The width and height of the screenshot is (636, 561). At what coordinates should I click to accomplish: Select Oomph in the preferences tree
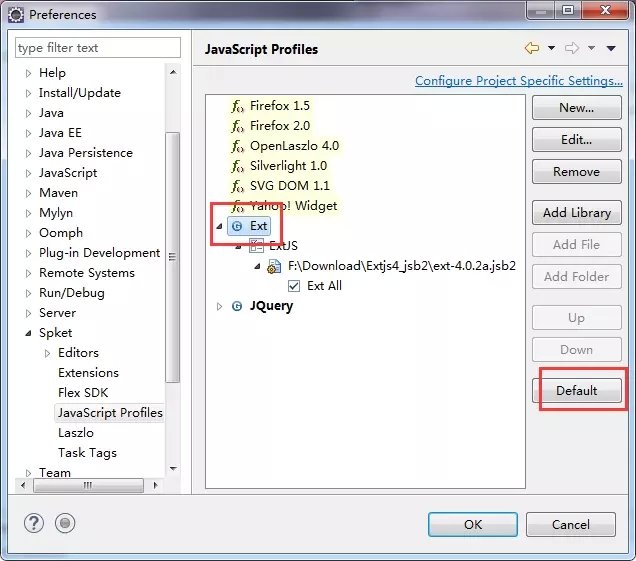pyautogui.click(x=61, y=233)
